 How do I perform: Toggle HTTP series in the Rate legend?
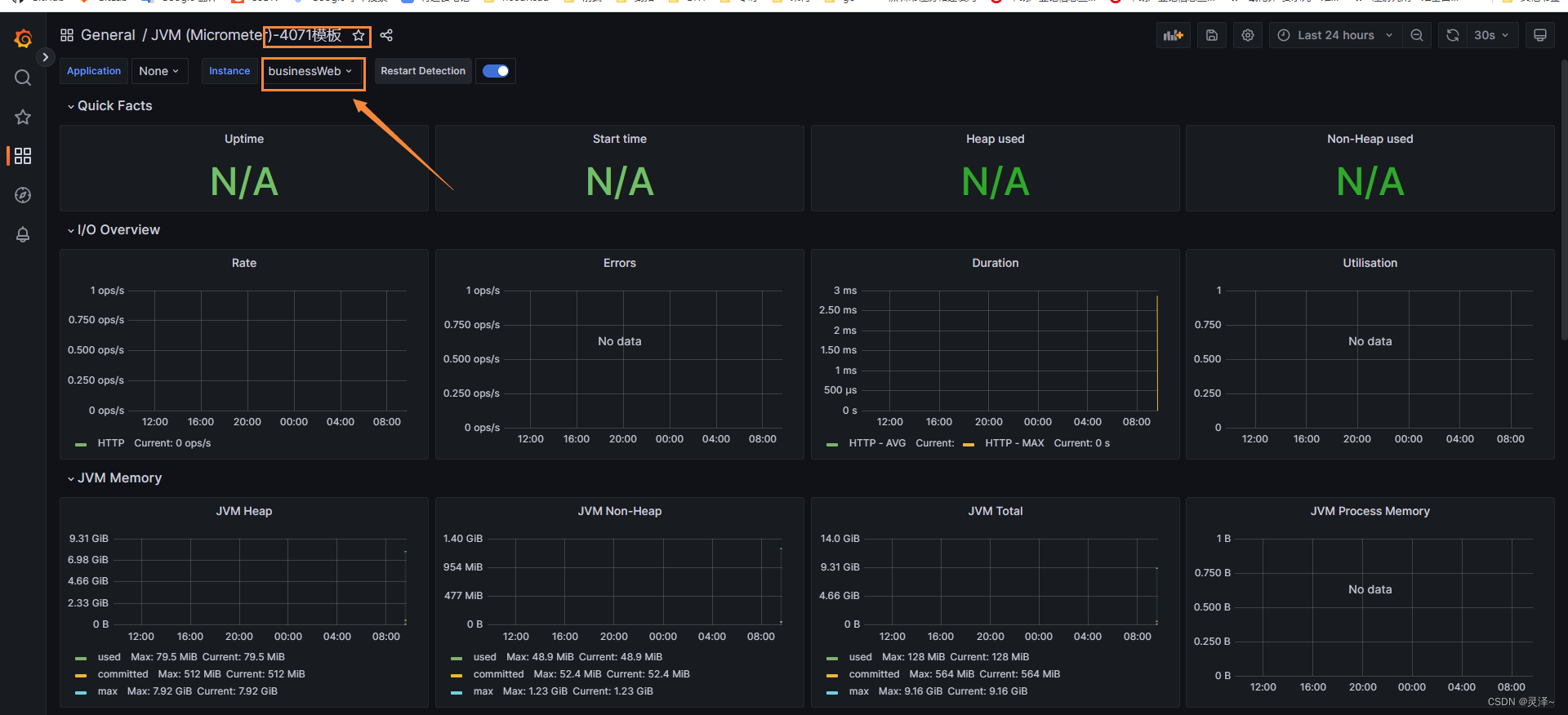point(111,443)
